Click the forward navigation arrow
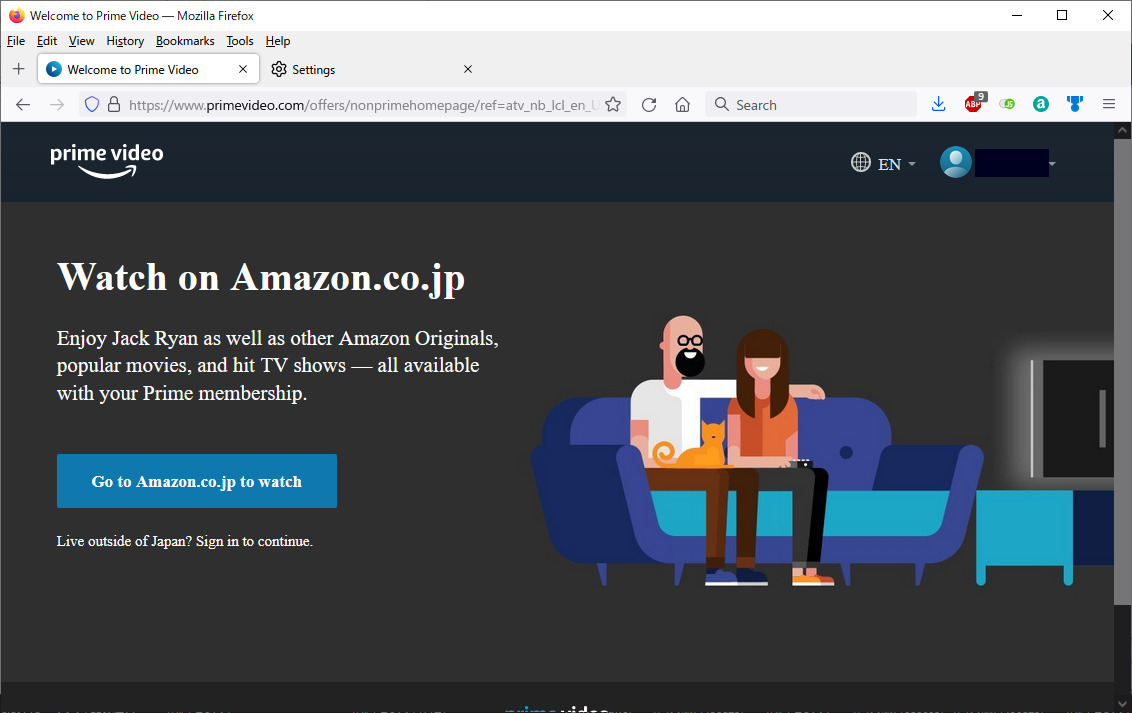 (x=57, y=105)
